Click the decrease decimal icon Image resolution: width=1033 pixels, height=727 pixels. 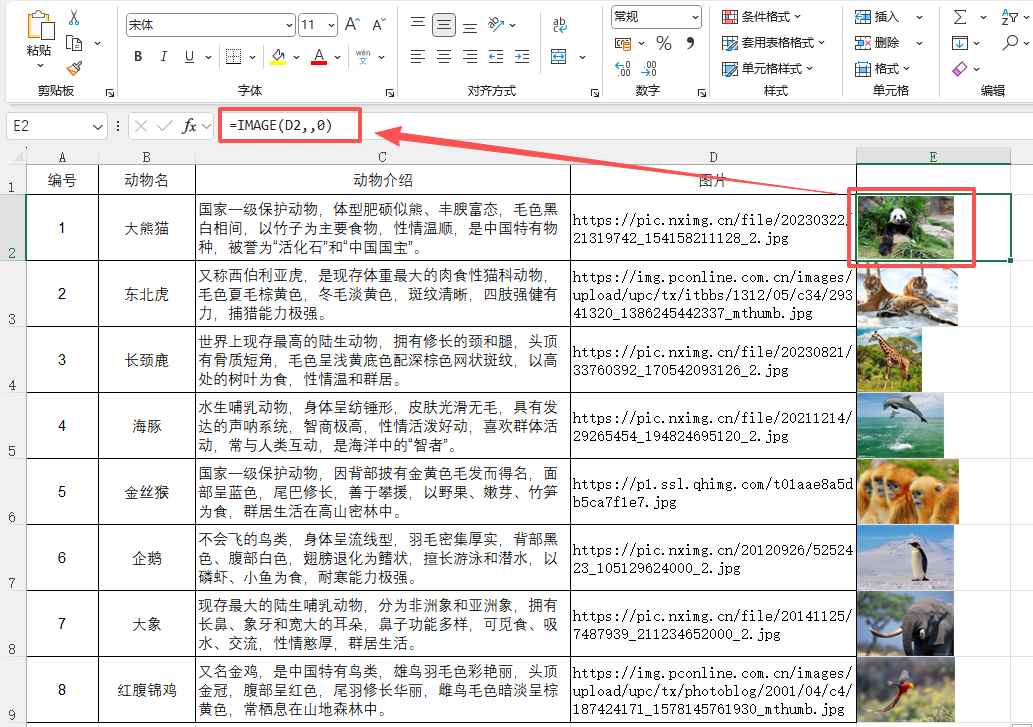point(649,68)
